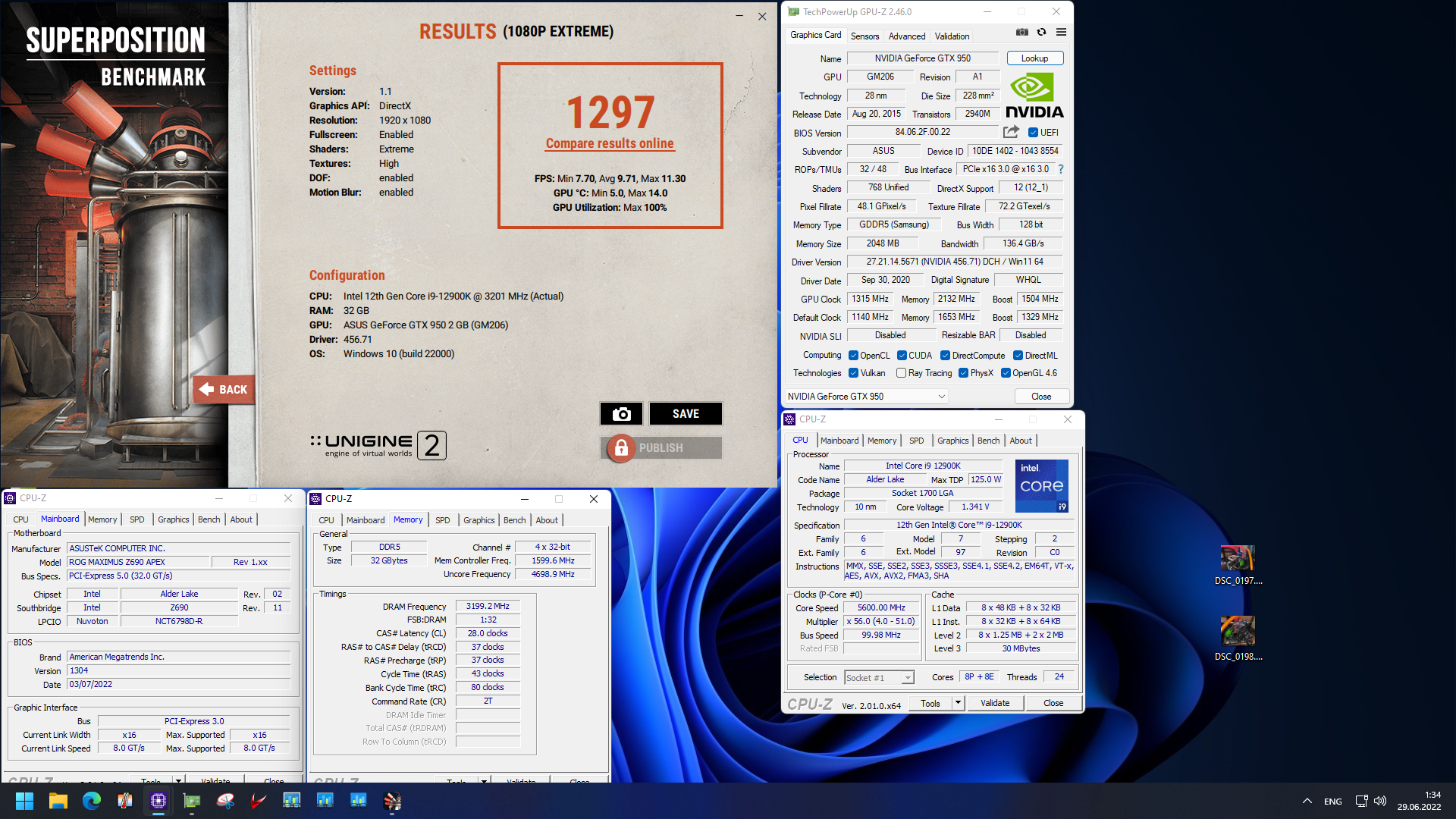The image size is (1456, 819).
Task: Toggle the UEFI checkbox
Action: [x=1033, y=133]
